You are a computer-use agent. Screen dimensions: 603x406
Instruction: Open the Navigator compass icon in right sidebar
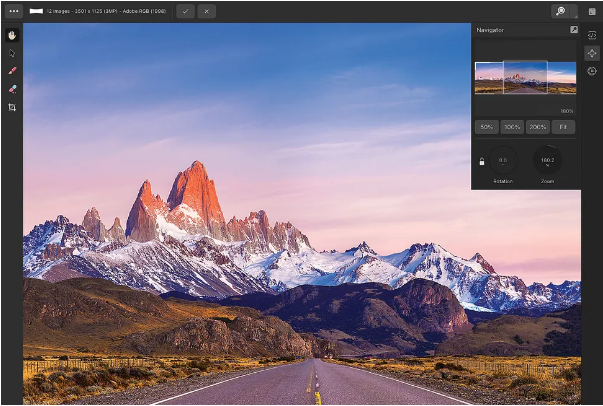coord(592,53)
